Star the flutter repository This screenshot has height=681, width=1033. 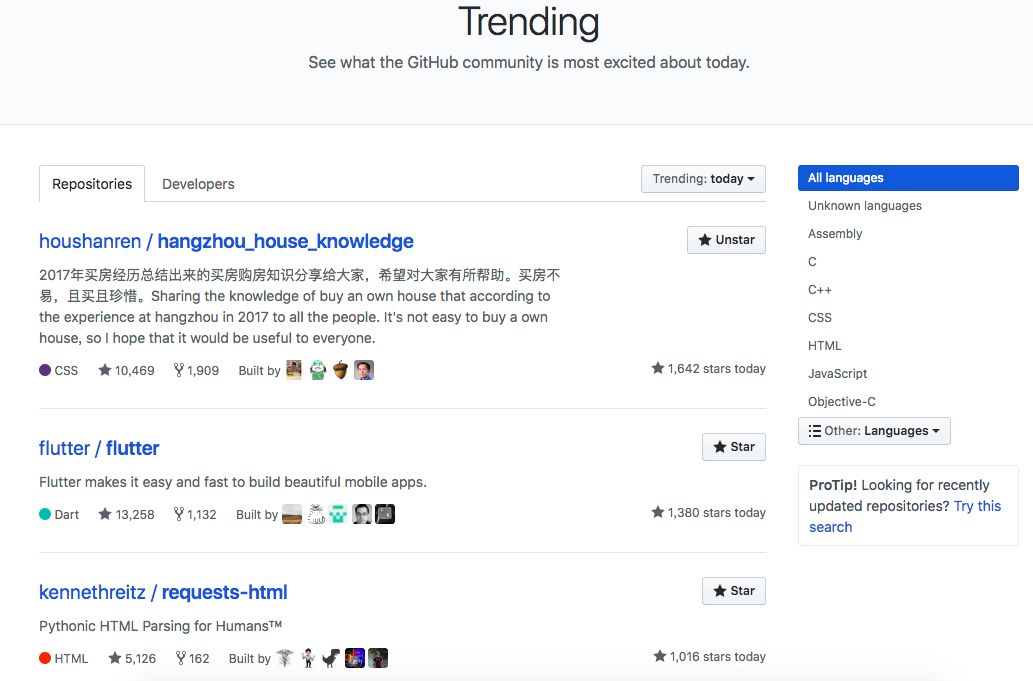coord(733,447)
